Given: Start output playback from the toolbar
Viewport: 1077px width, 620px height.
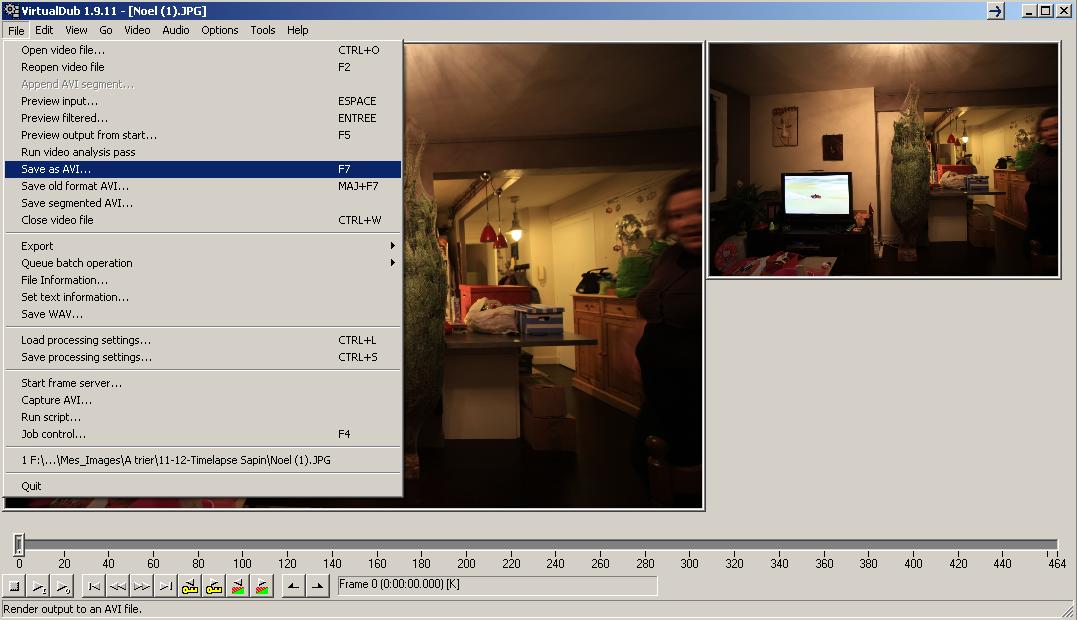Looking at the screenshot, I should coord(63,586).
